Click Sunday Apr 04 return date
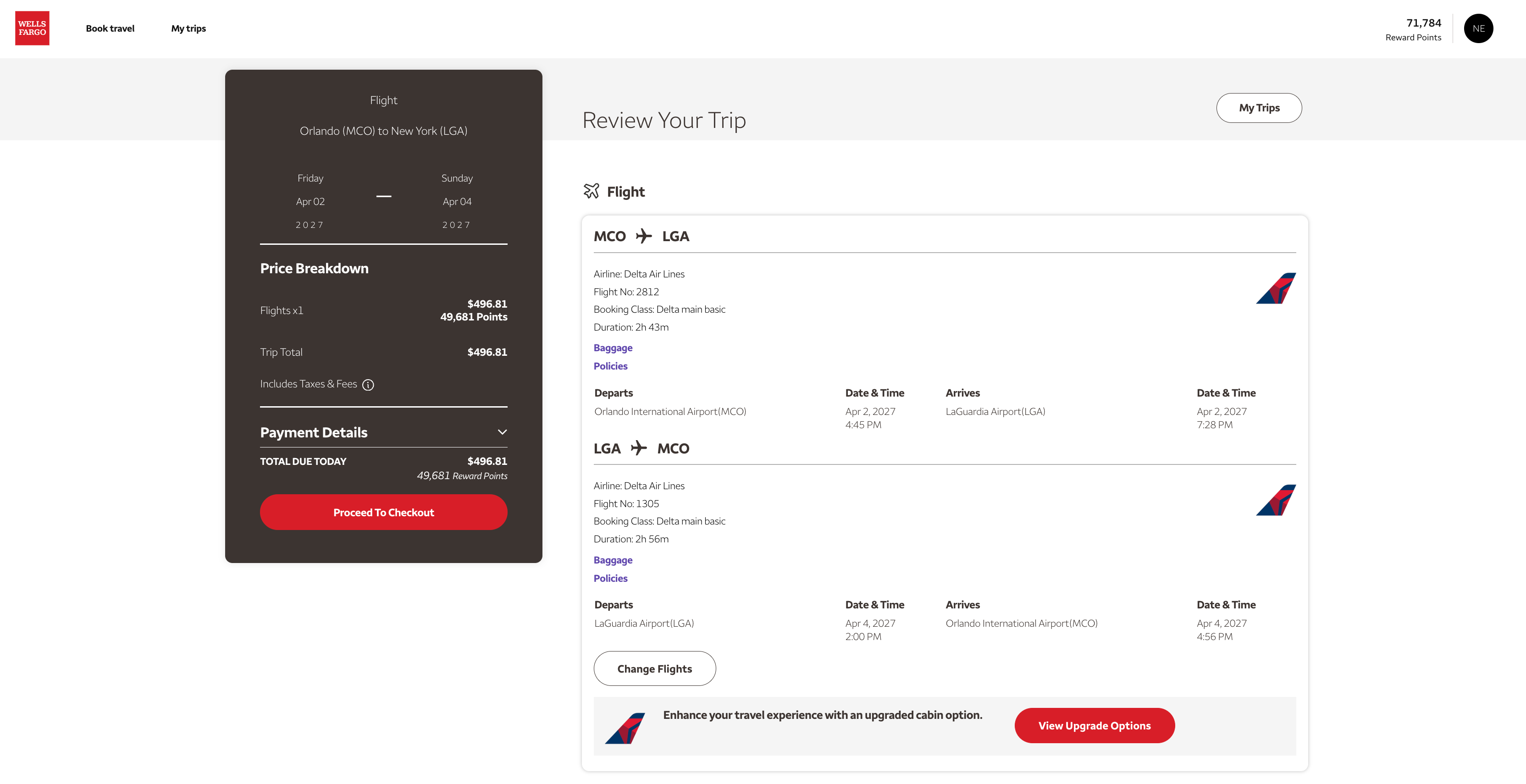The image size is (1526, 784). pos(457,201)
